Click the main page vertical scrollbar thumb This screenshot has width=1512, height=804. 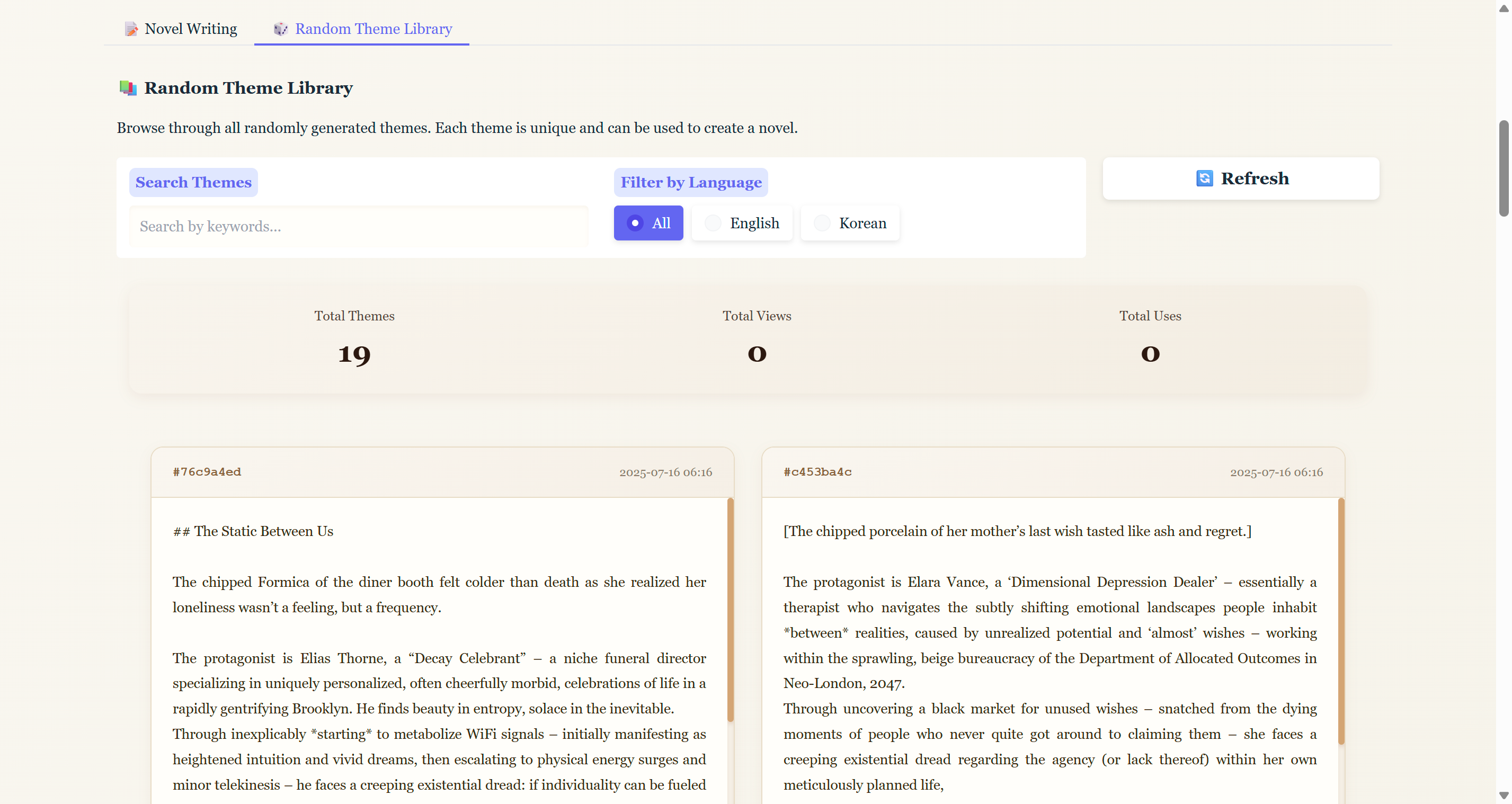1503,168
